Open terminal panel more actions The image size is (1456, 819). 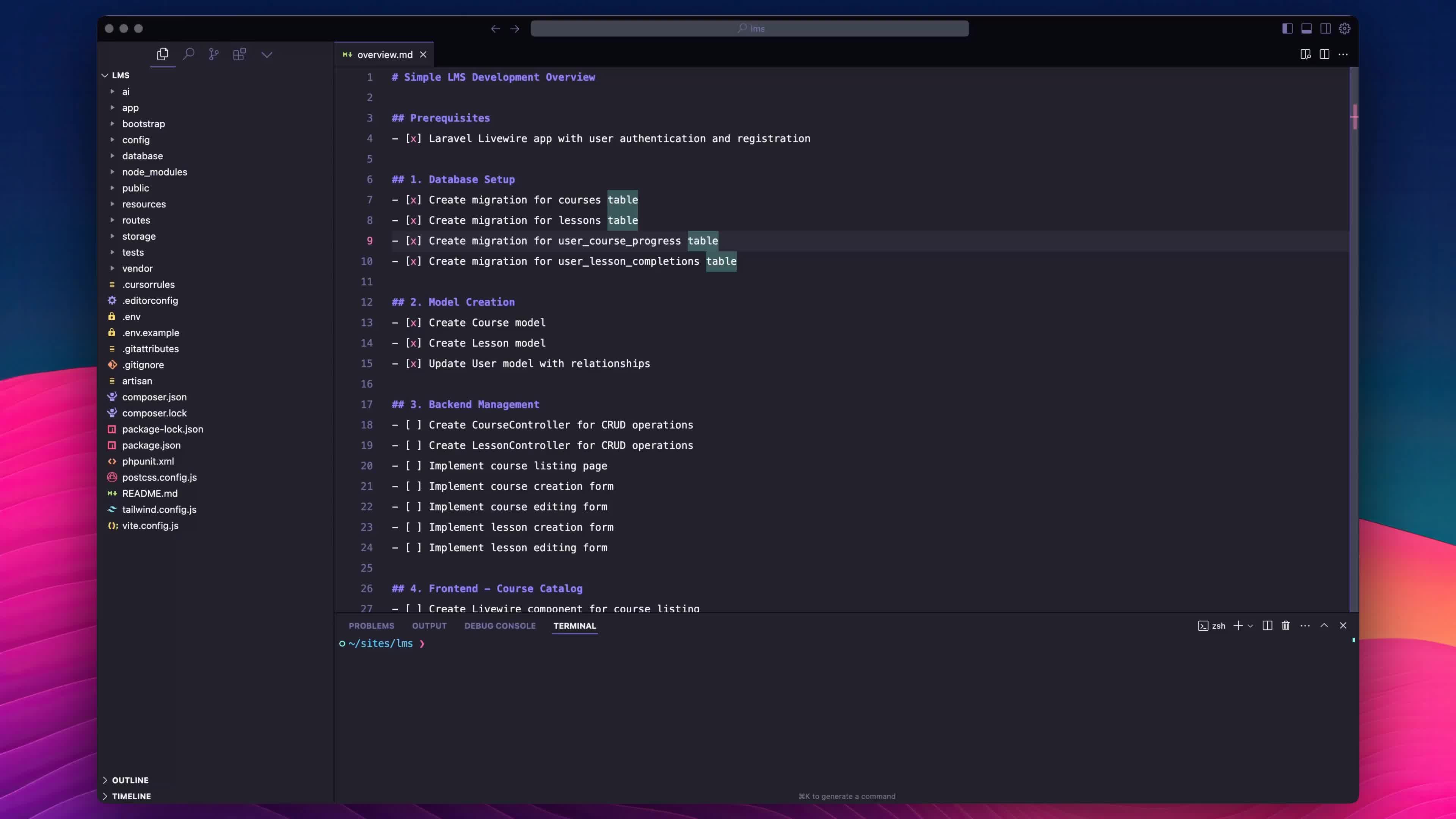1305,626
